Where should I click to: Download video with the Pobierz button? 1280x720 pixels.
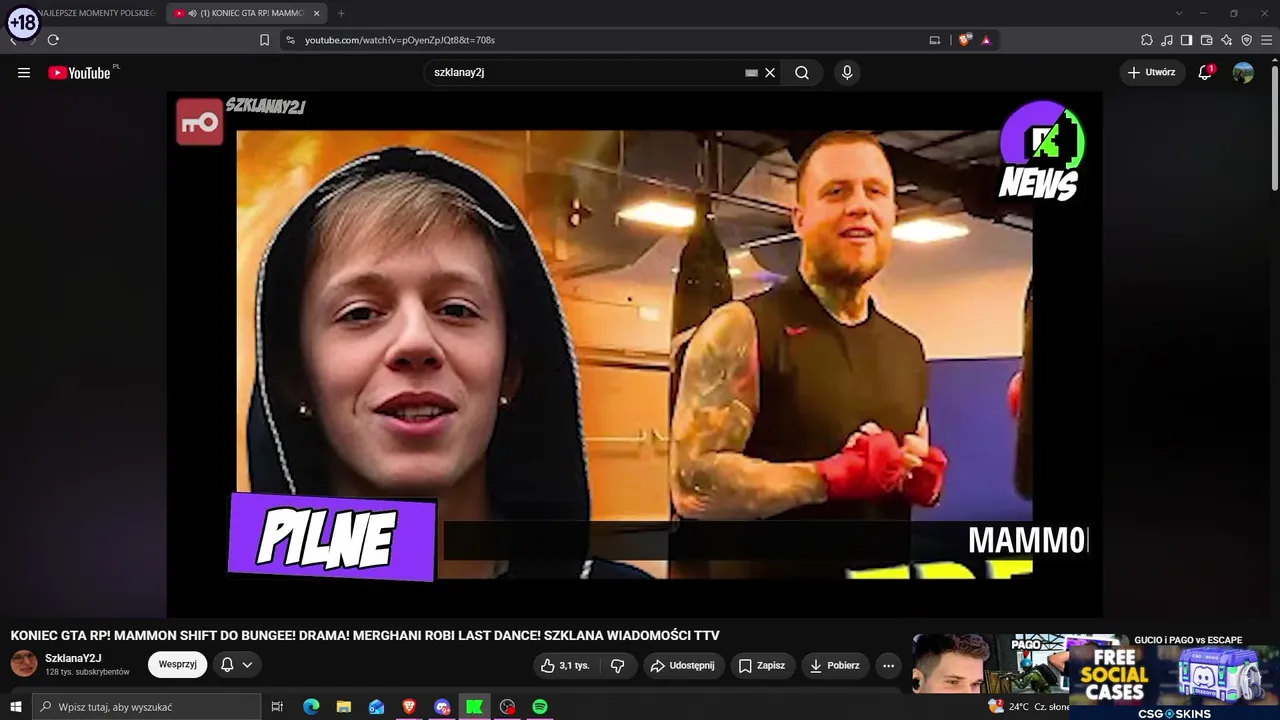(835, 665)
